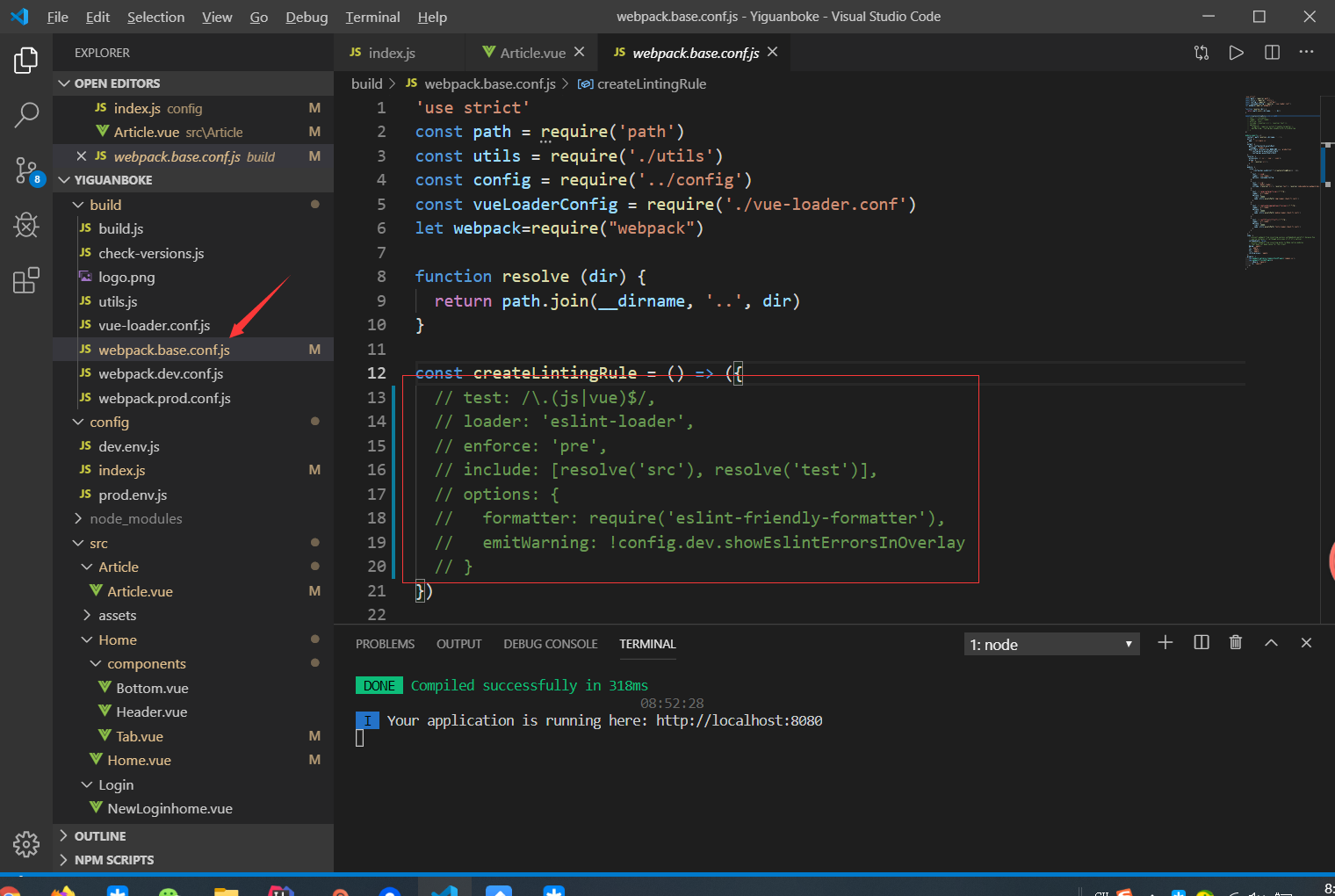Screen dimensions: 1335x896
Task: Open the Manage gear settings icon
Action: (26, 844)
